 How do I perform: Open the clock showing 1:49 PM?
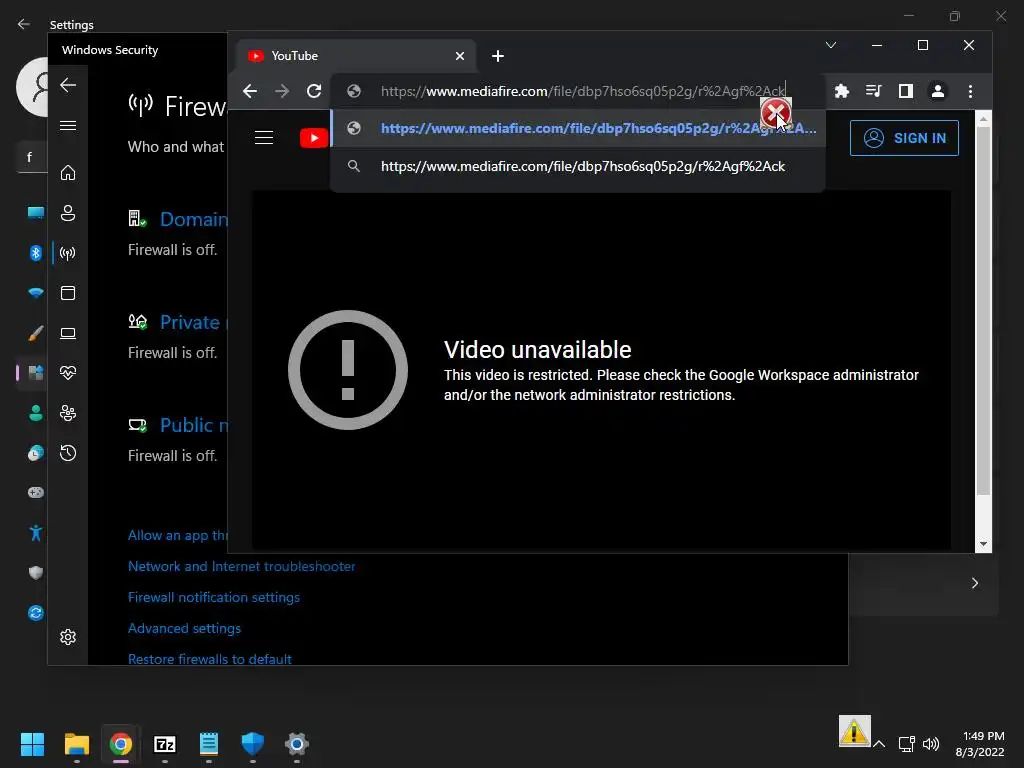980,744
